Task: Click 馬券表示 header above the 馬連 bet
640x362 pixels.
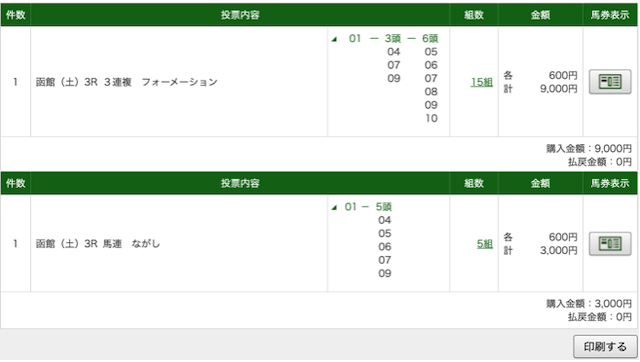Action: point(610,183)
